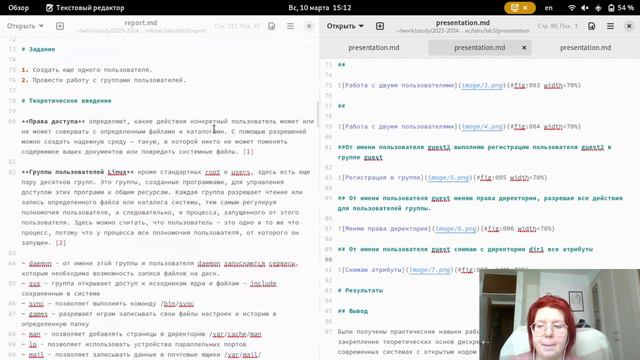Select the last presentation.md tab
640x360 pixels.
(585, 48)
